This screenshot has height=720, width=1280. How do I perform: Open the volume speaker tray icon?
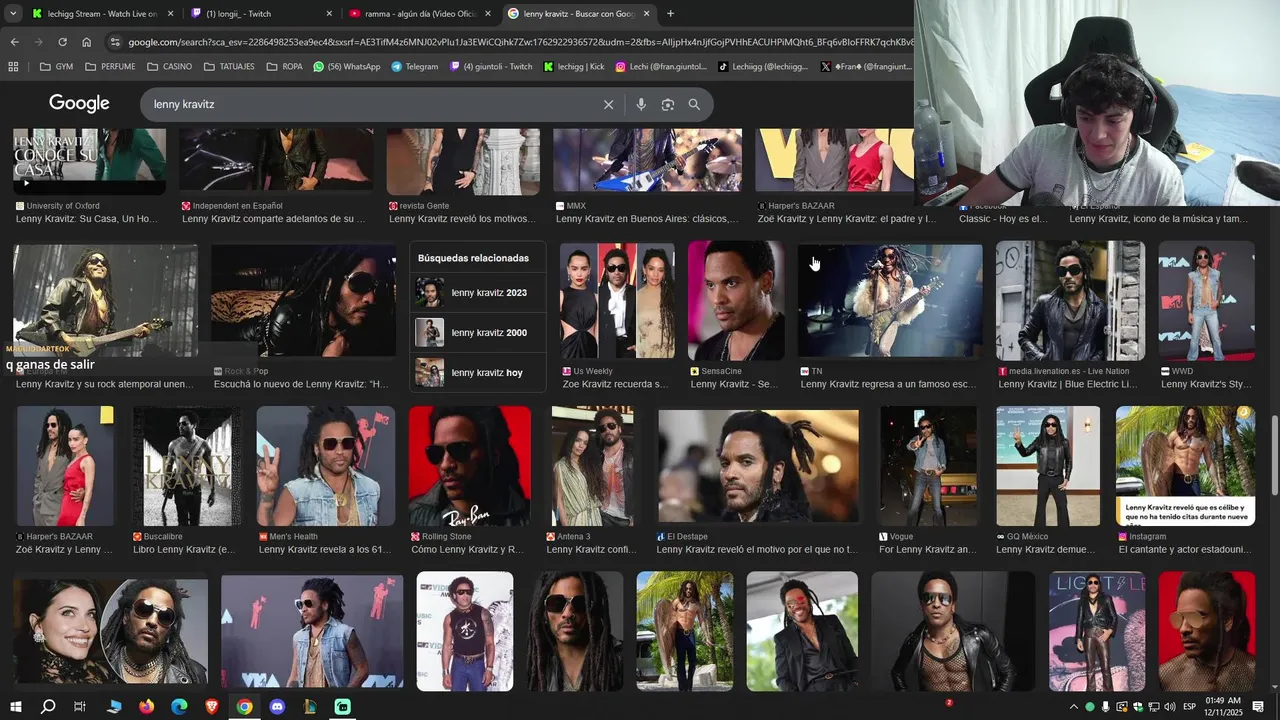click(x=1170, y=707)
